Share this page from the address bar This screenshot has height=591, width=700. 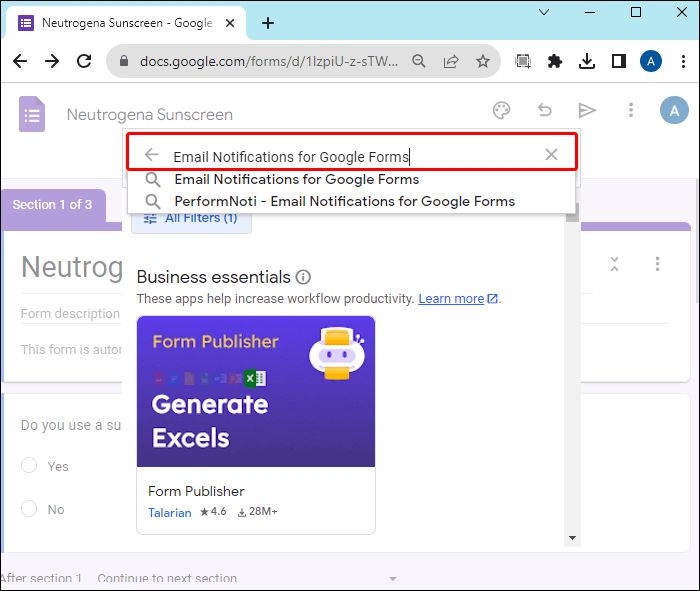tap(451, 61)
